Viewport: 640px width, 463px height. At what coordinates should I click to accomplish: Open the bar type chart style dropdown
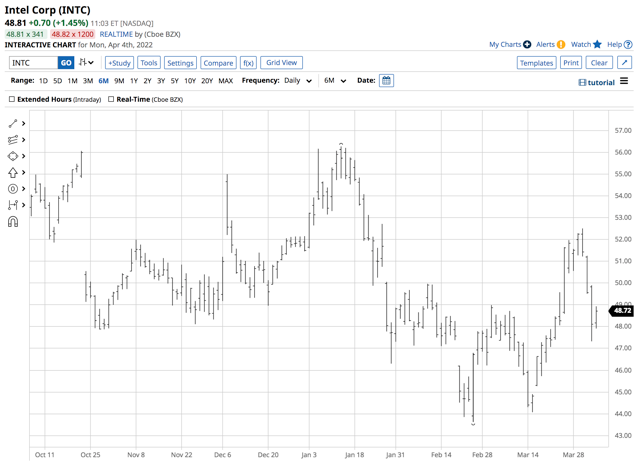pyautogui.click(x=86, y=62)
